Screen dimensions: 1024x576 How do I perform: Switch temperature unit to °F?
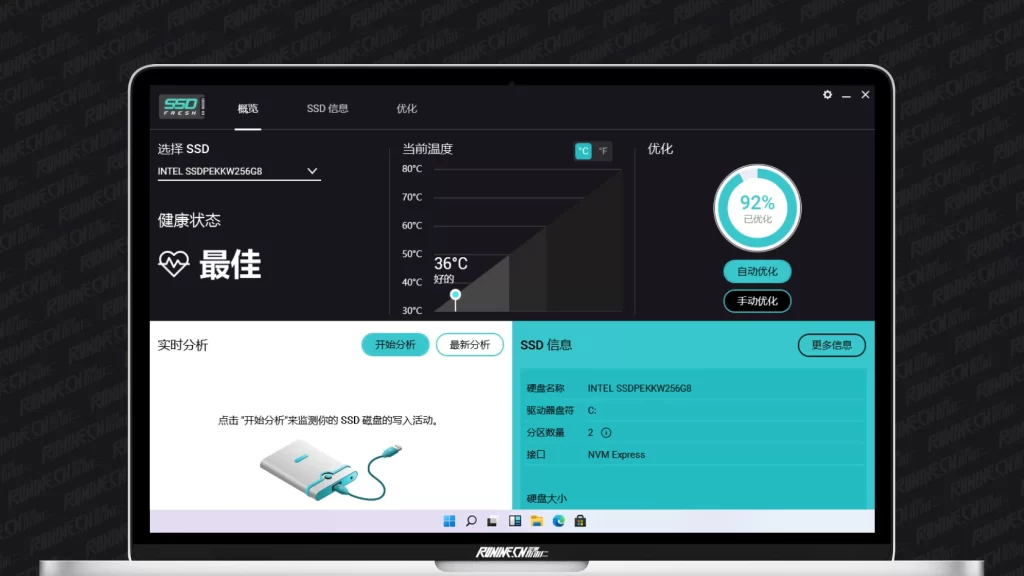click(x=603, y=151)
